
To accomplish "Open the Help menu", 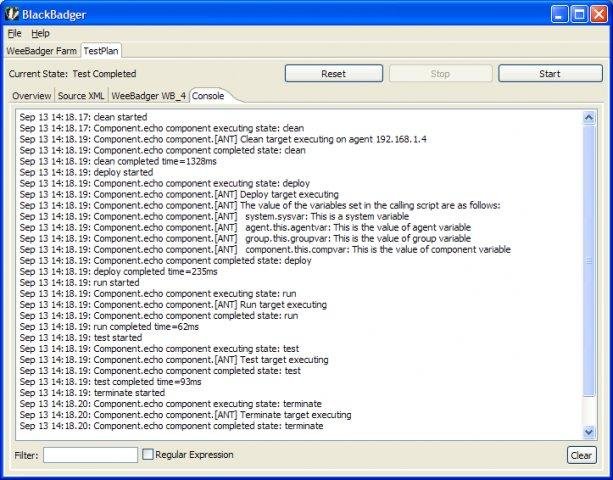I will tap(40, 33).
